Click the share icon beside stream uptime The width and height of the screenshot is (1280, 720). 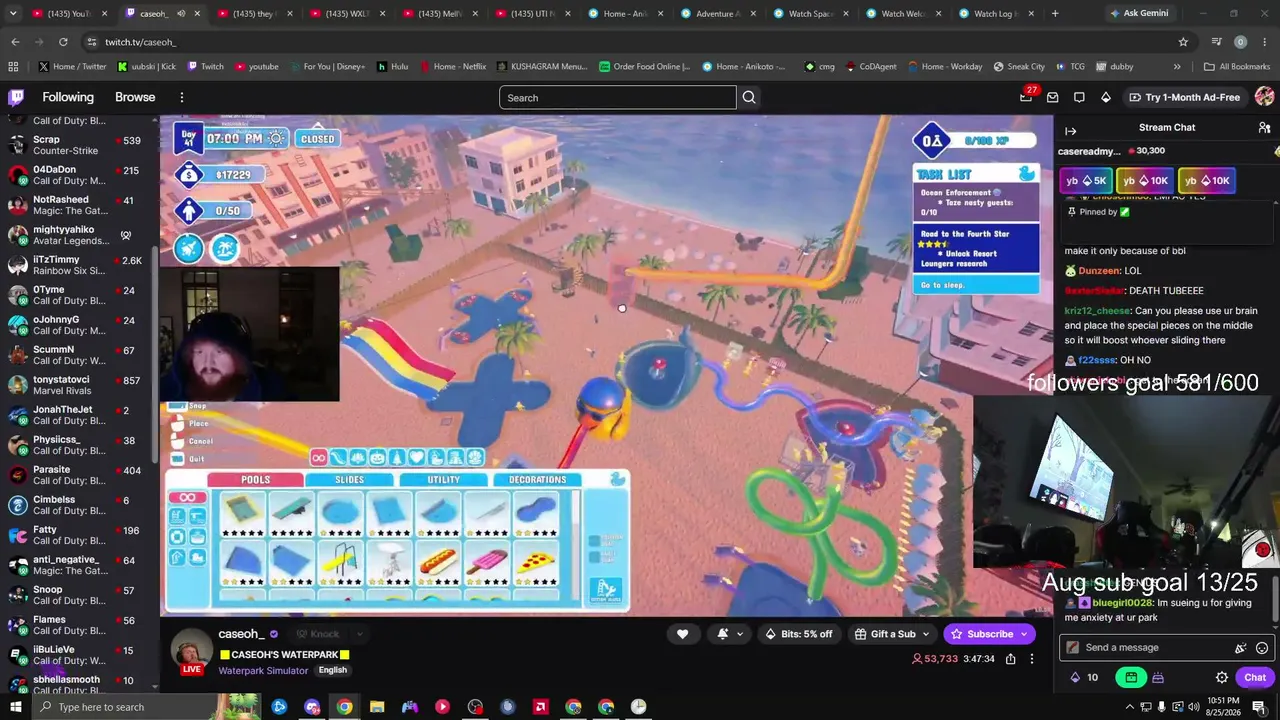coord(1011,659)
